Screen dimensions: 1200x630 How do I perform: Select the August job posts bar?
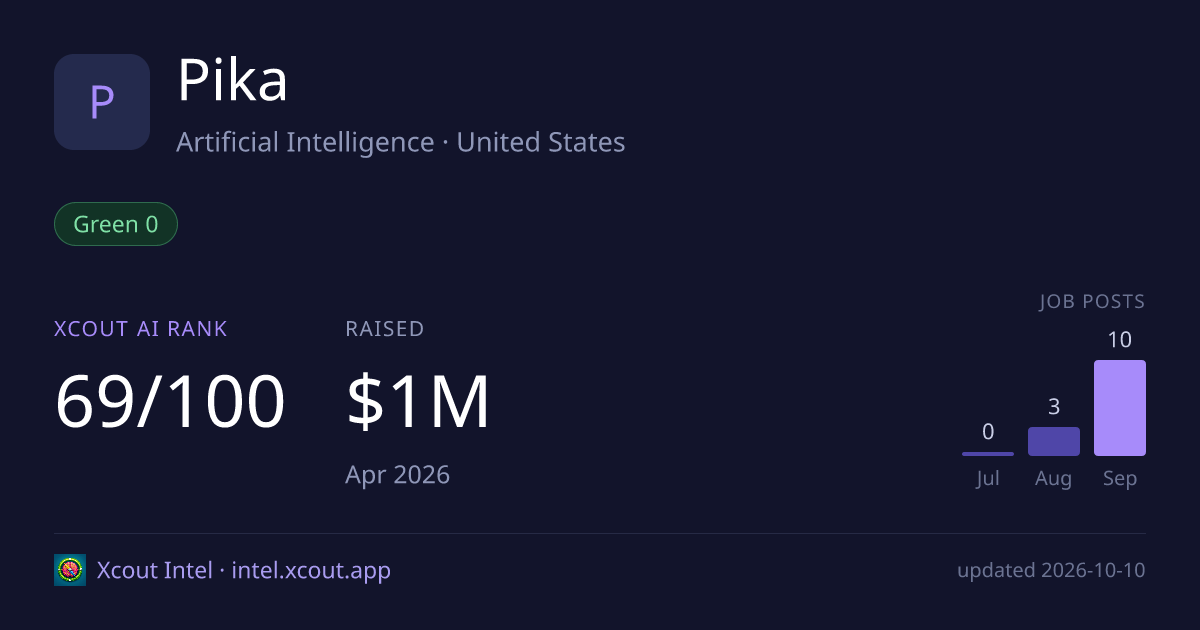pos(1054,441)
